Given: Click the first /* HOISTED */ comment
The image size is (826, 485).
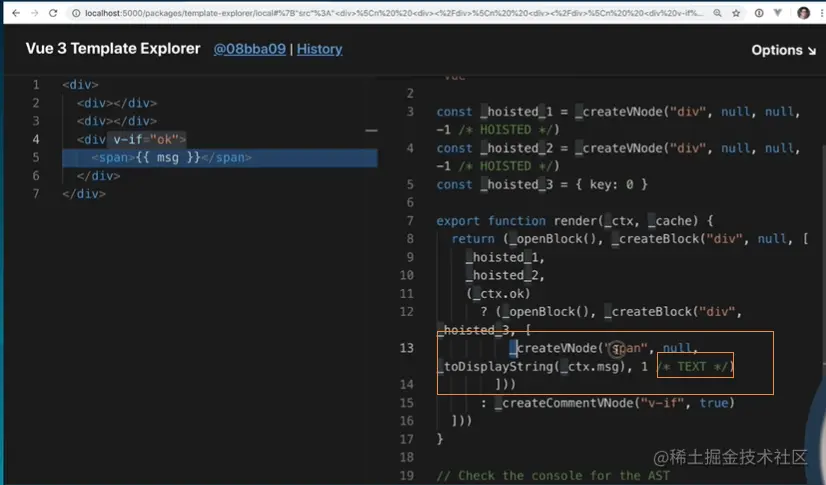Looking at the screenshot, I should (x=508, y=130).
